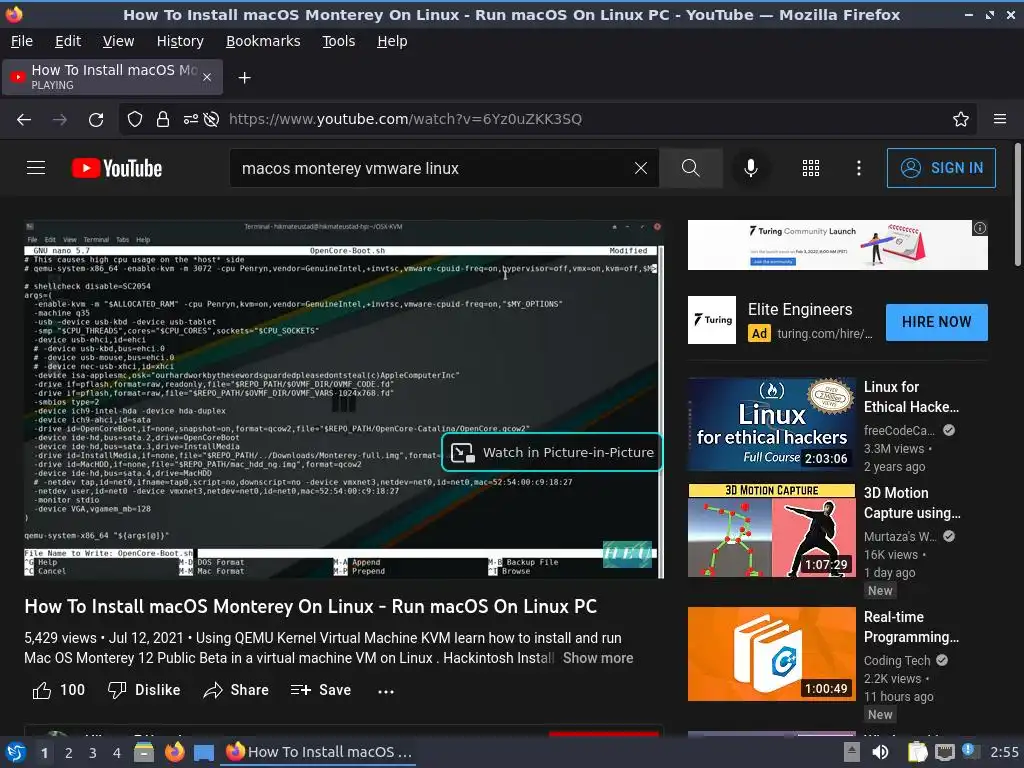Clear the YouTube search box text
1024x768 pixels.
pos(641,168)
